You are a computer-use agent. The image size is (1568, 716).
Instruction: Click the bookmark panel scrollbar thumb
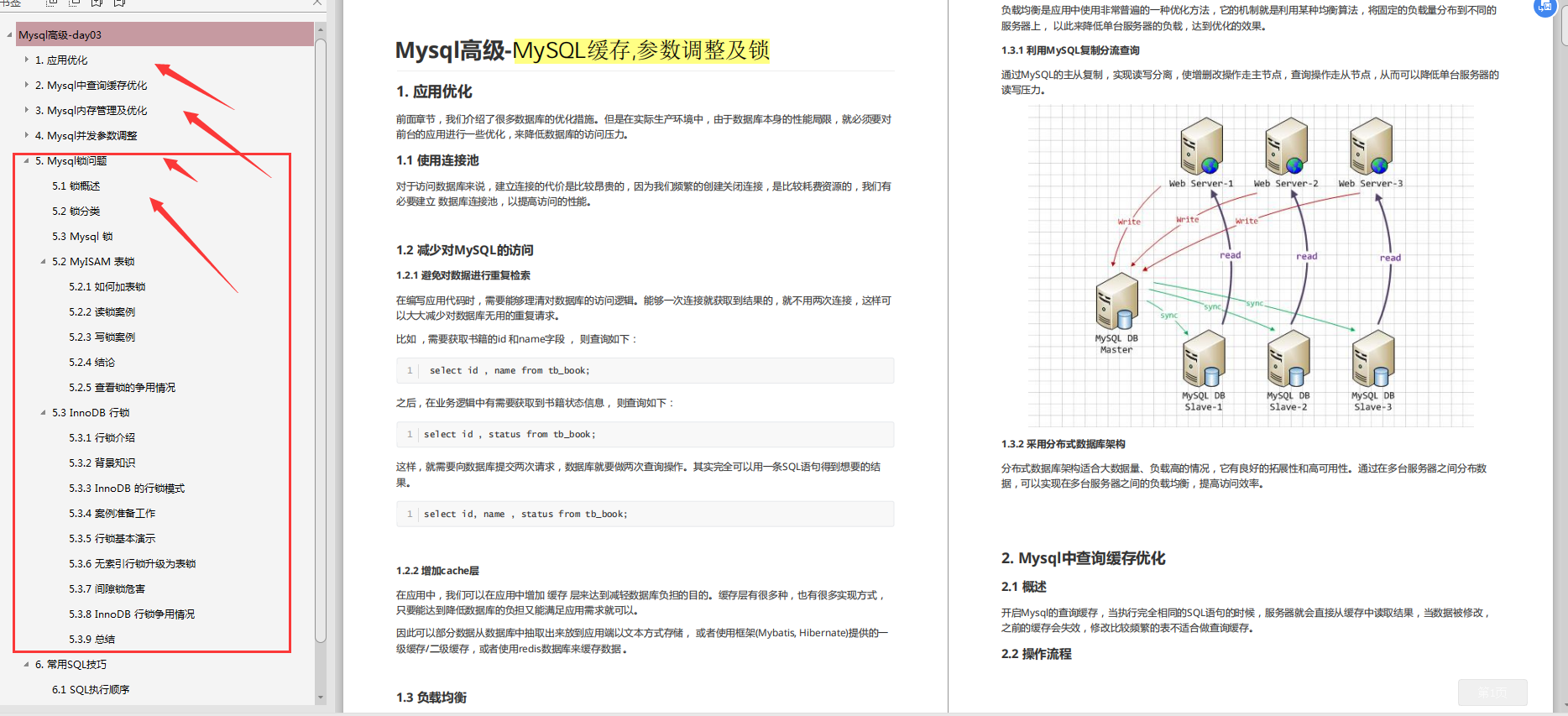[x=320, y=340]
